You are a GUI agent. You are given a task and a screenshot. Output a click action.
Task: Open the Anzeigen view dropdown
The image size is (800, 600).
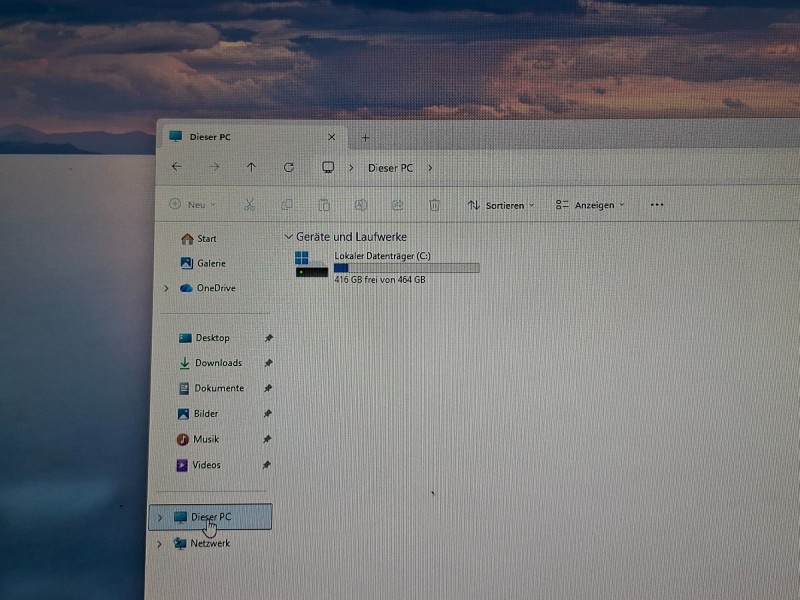(590, 205)
